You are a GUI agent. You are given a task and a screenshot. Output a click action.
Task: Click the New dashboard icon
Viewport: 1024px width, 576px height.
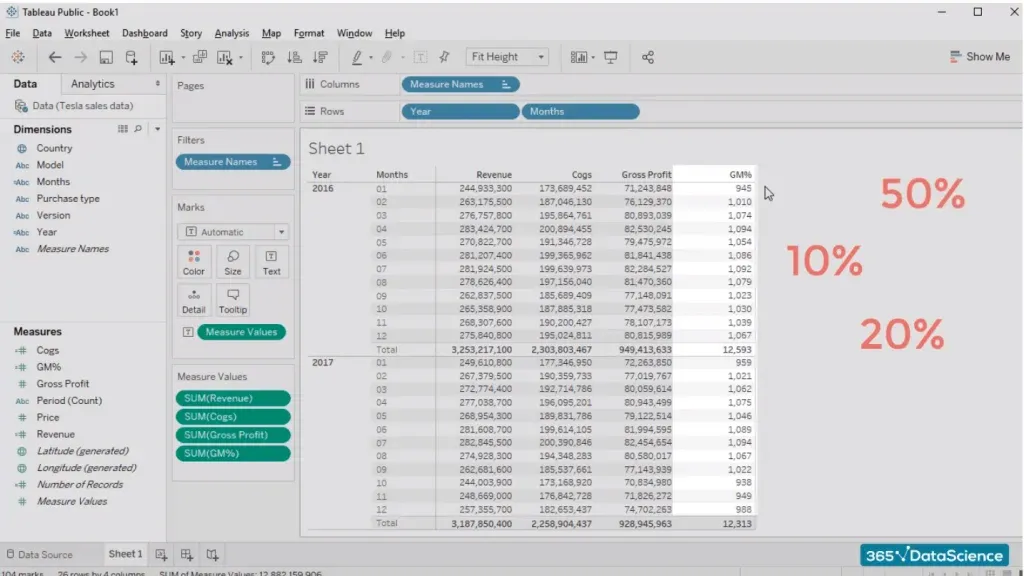(x=187, y=554)
